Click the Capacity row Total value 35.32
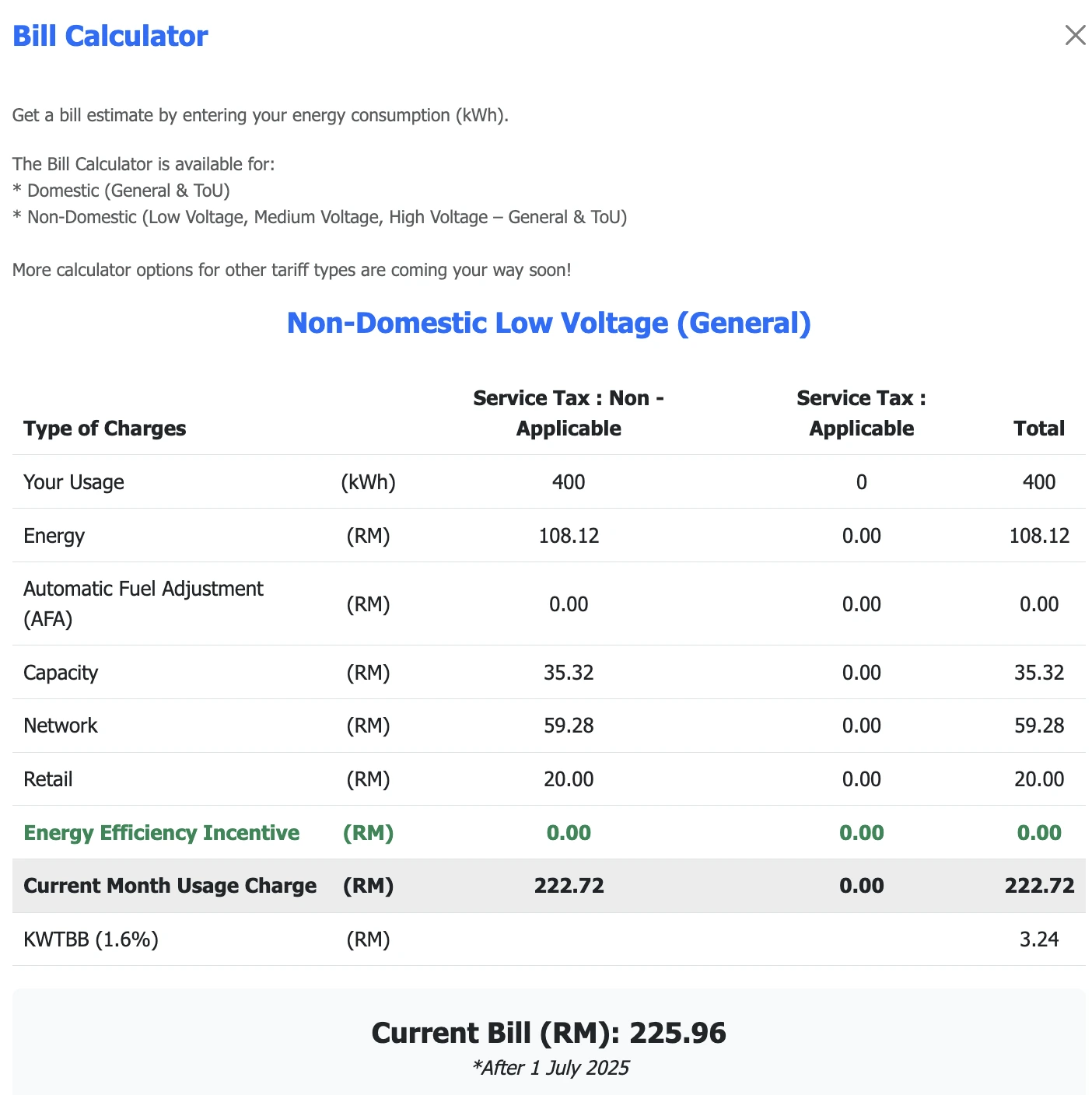 pyautogui.click(x=1039, y=673)
